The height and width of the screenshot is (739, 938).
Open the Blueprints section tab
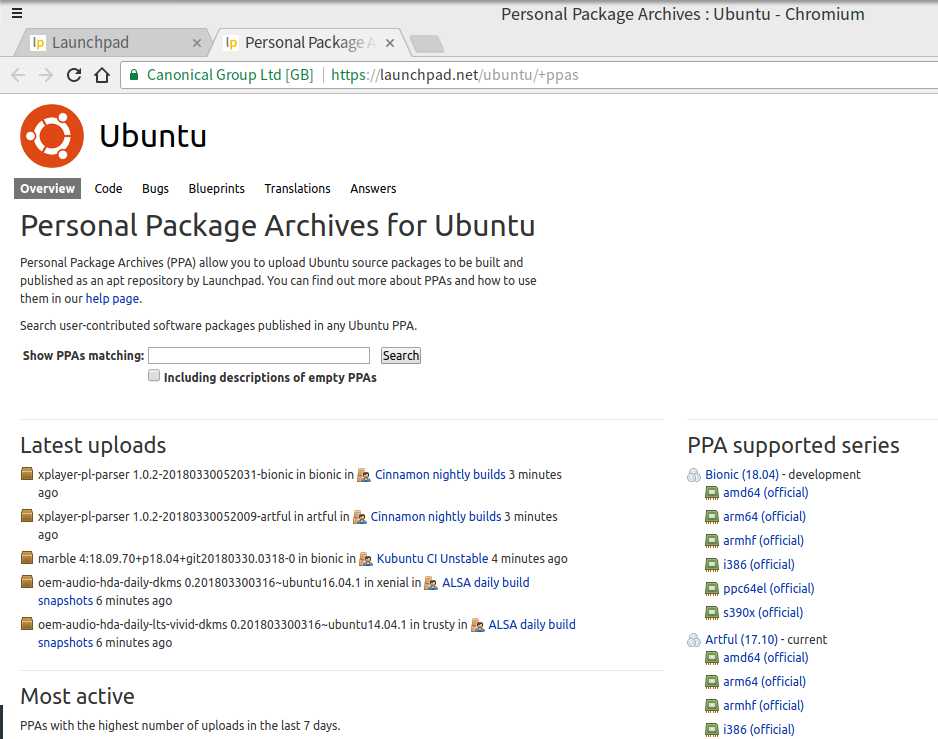pos(217,188)
